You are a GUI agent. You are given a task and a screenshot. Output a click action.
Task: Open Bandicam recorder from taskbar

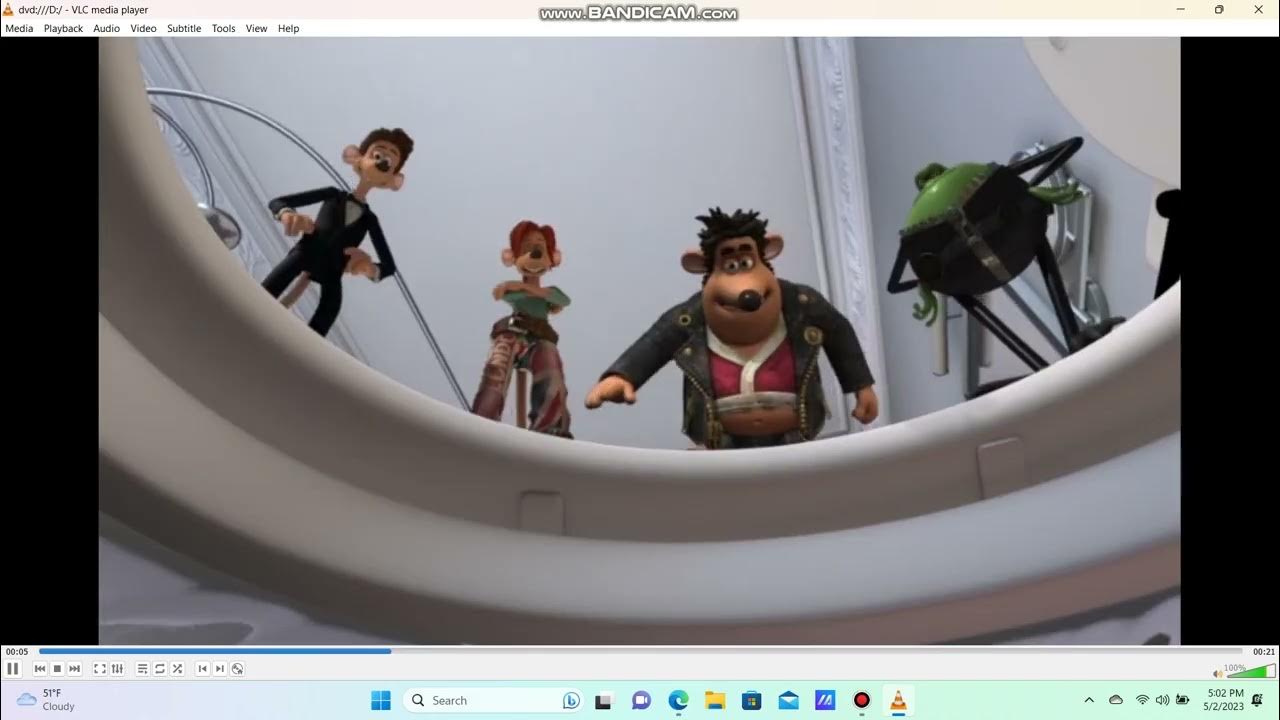tap(862, 701)
